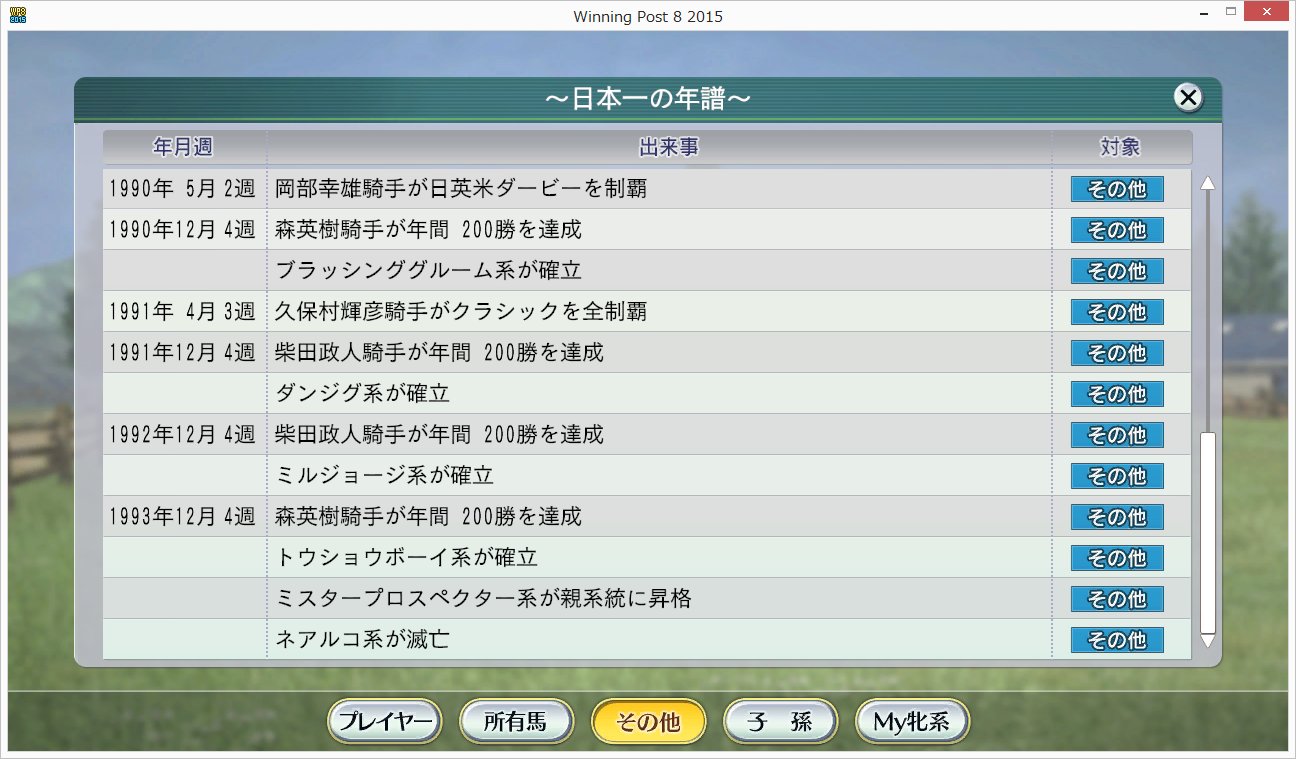Enable the My牝系 filter
The image size is (1296, 759).
[x=911, y=720]
